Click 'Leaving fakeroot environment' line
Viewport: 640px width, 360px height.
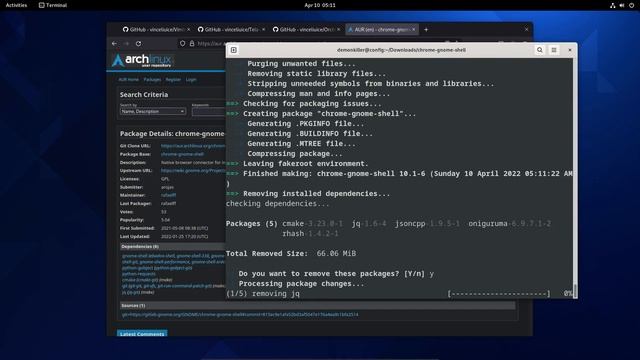coord(306,164)
